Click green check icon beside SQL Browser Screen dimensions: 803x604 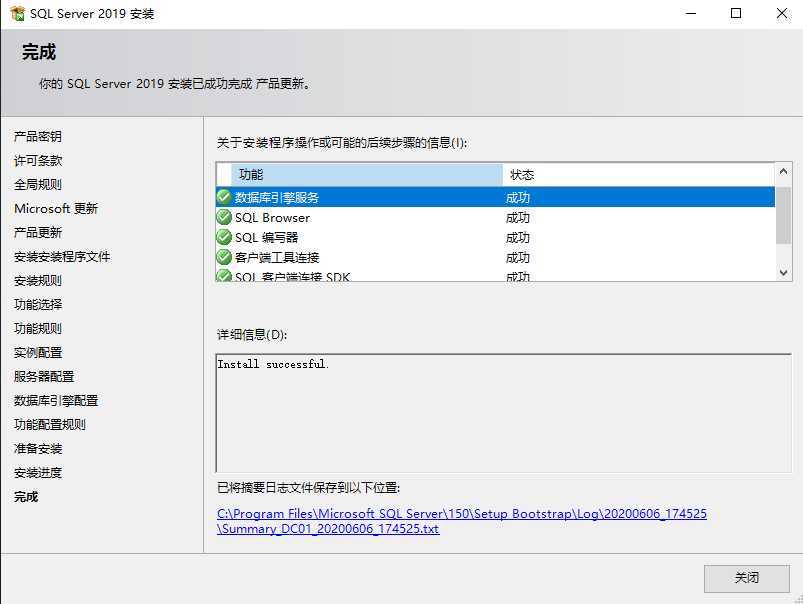coord(224,217)
